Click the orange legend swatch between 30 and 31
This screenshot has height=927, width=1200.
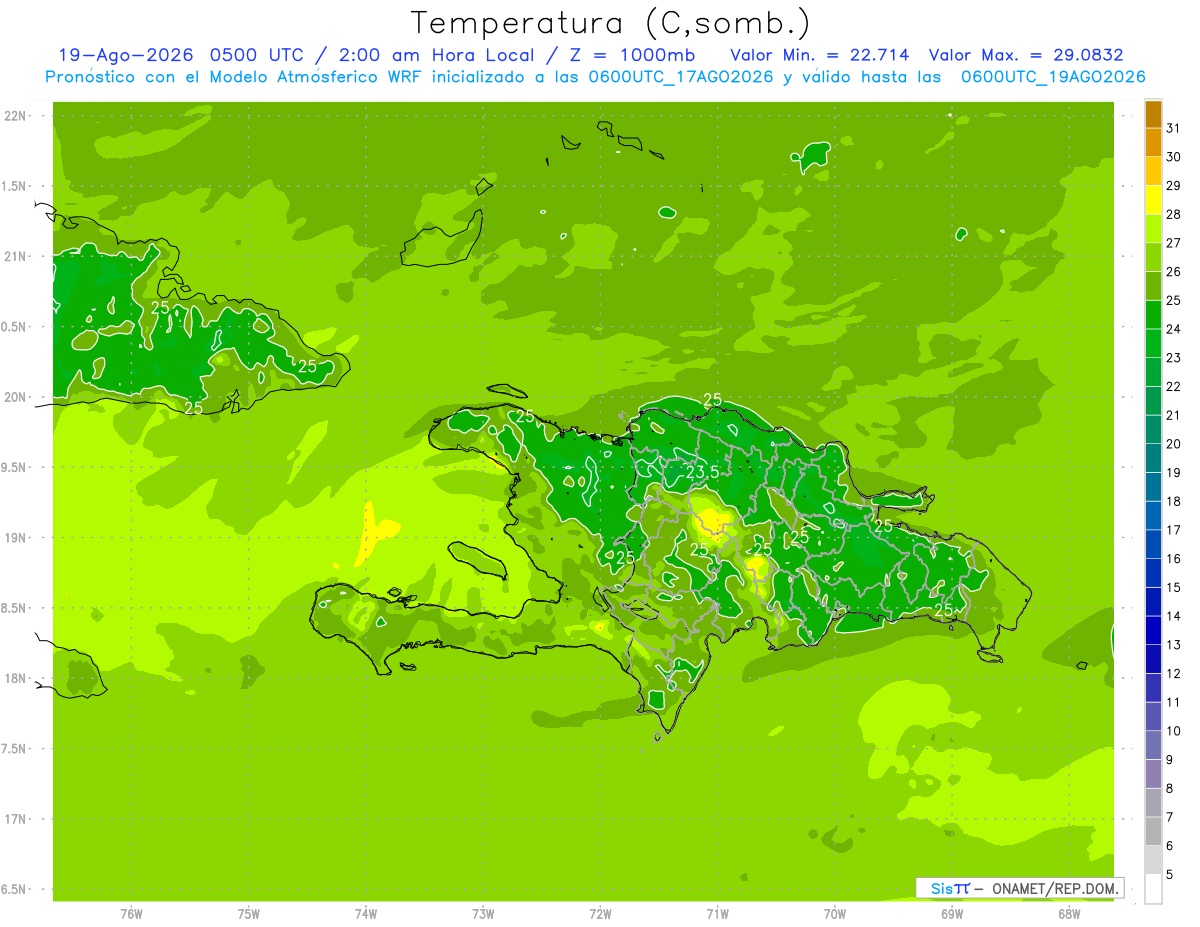[1154, 143]
